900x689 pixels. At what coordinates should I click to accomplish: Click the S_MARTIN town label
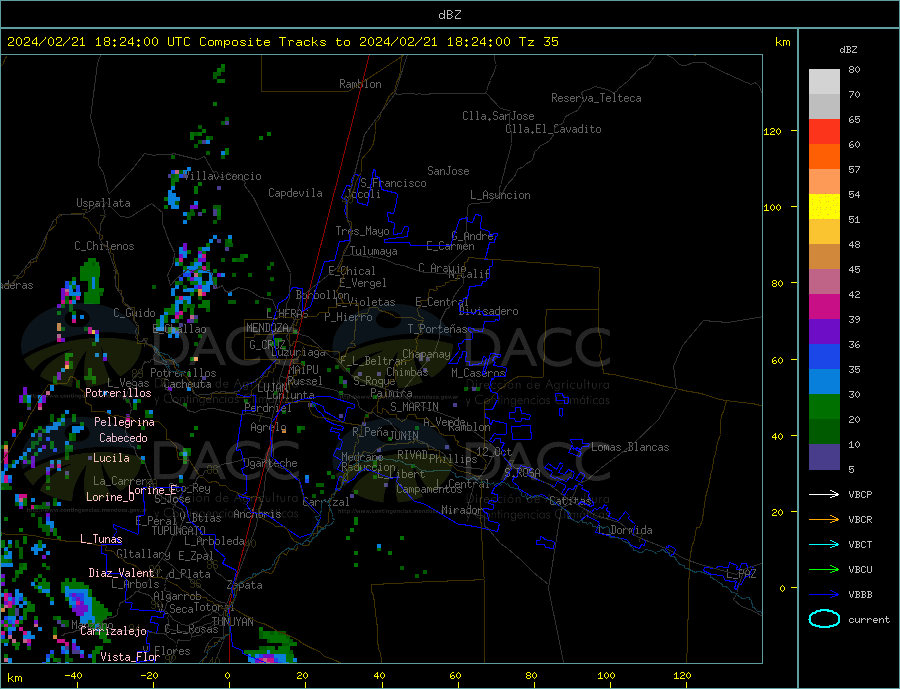coord(414,407)
